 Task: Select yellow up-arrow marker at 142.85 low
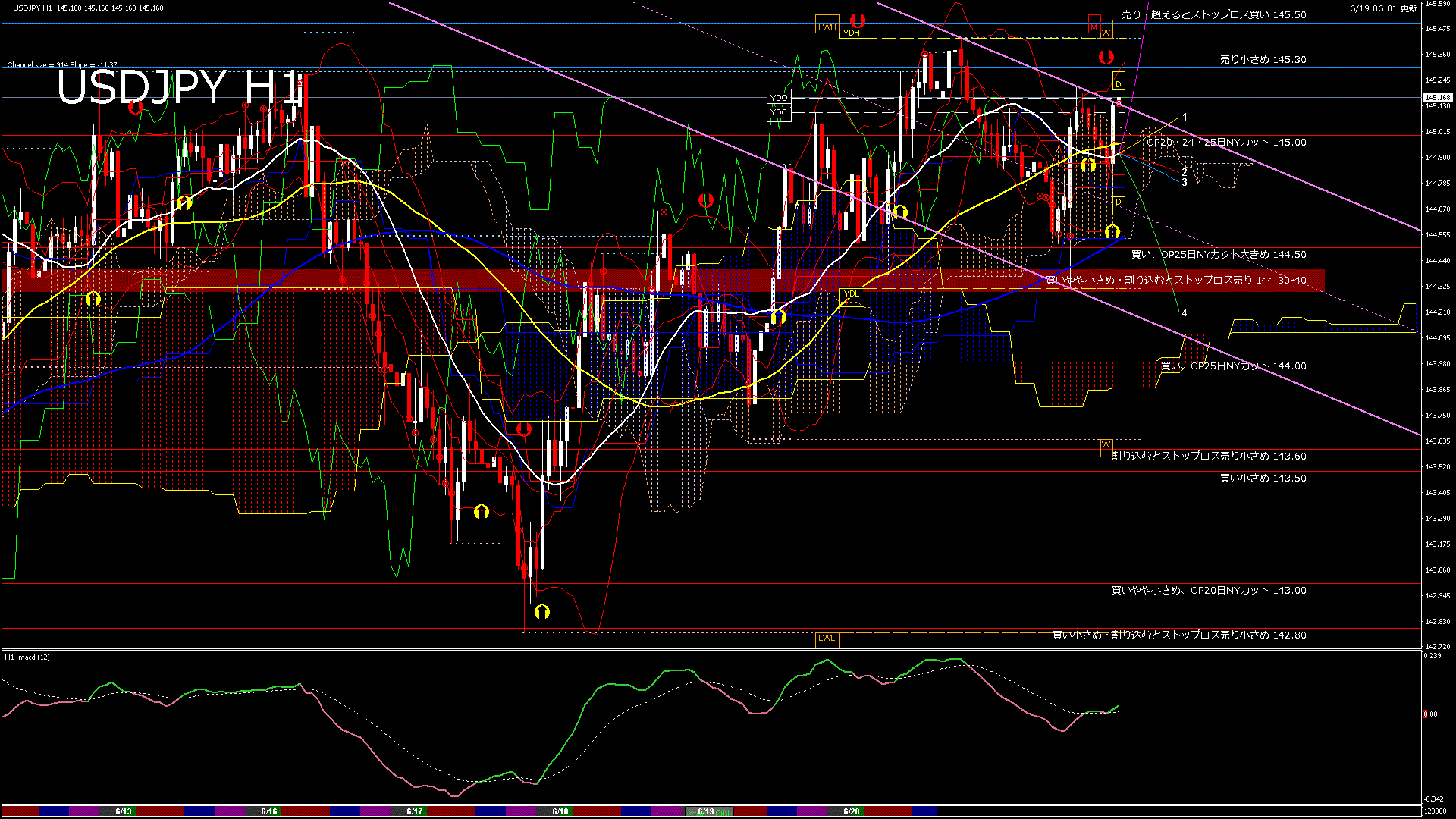click(x=541, y=611)
